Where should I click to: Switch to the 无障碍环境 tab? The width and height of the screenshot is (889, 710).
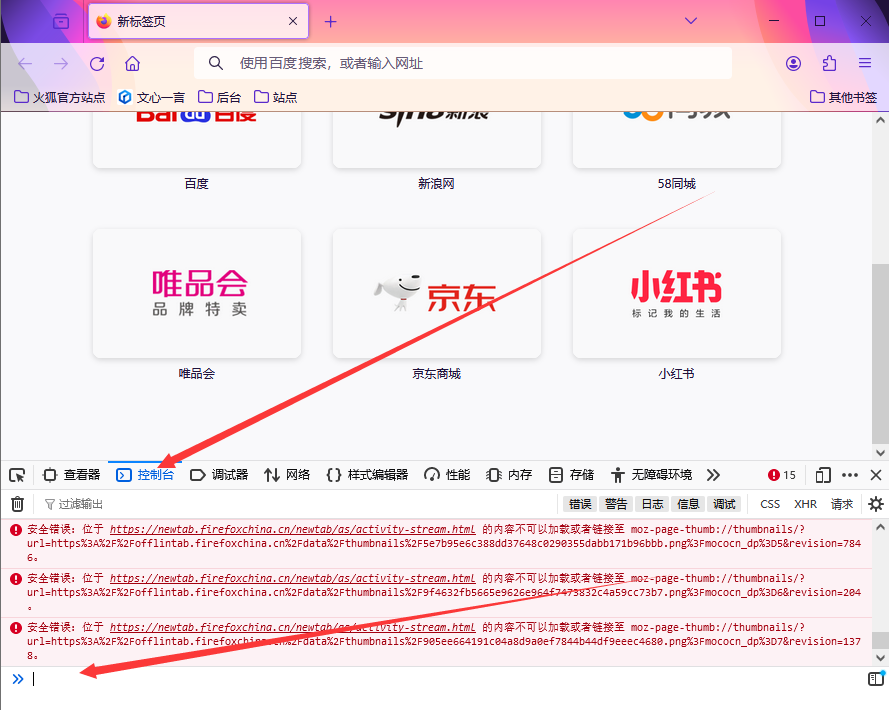coord(651,475)
